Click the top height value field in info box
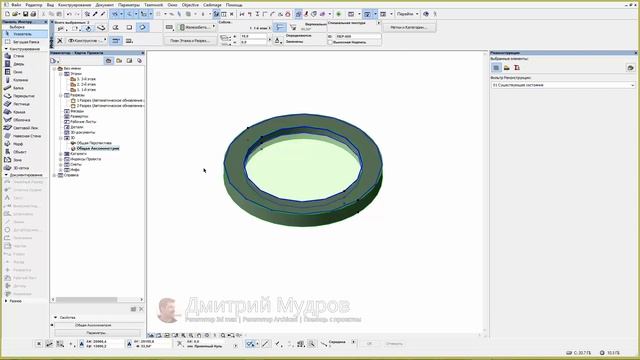Viewport: 640px width, 360px height. pos(253,36)
